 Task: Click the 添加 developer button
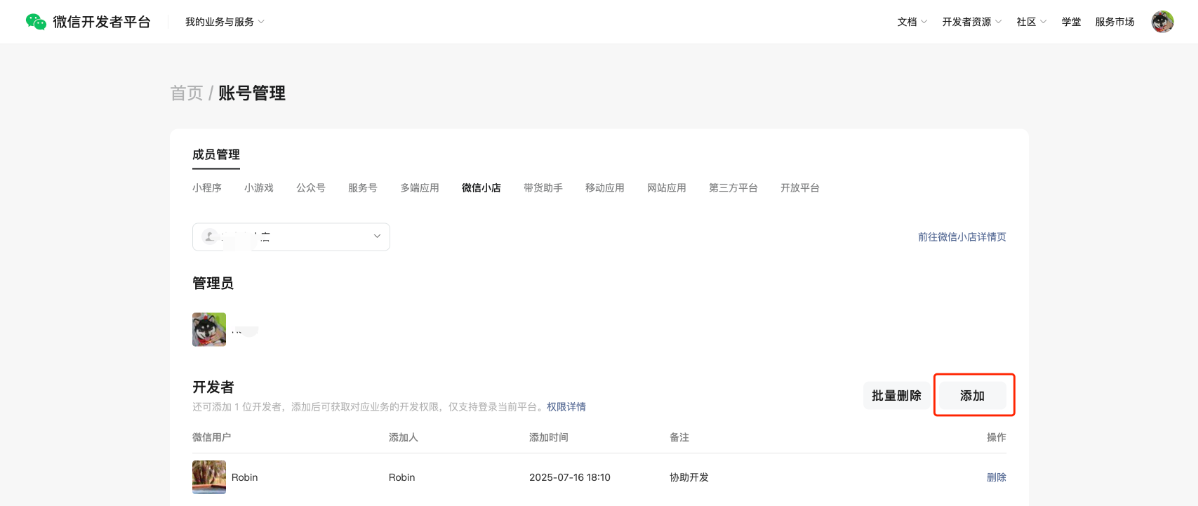pyautogui.click(x=973, y=396)
